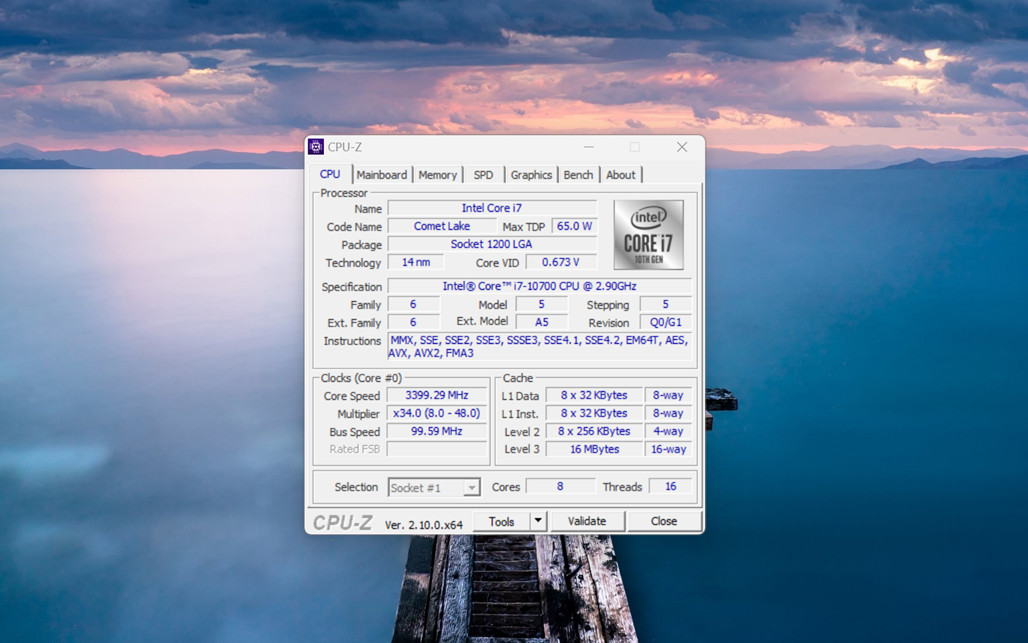Screen dimensions: 1028x643
Task: Click the CPU-Z app icon in title bar
Action: click(x=316, y=147)
